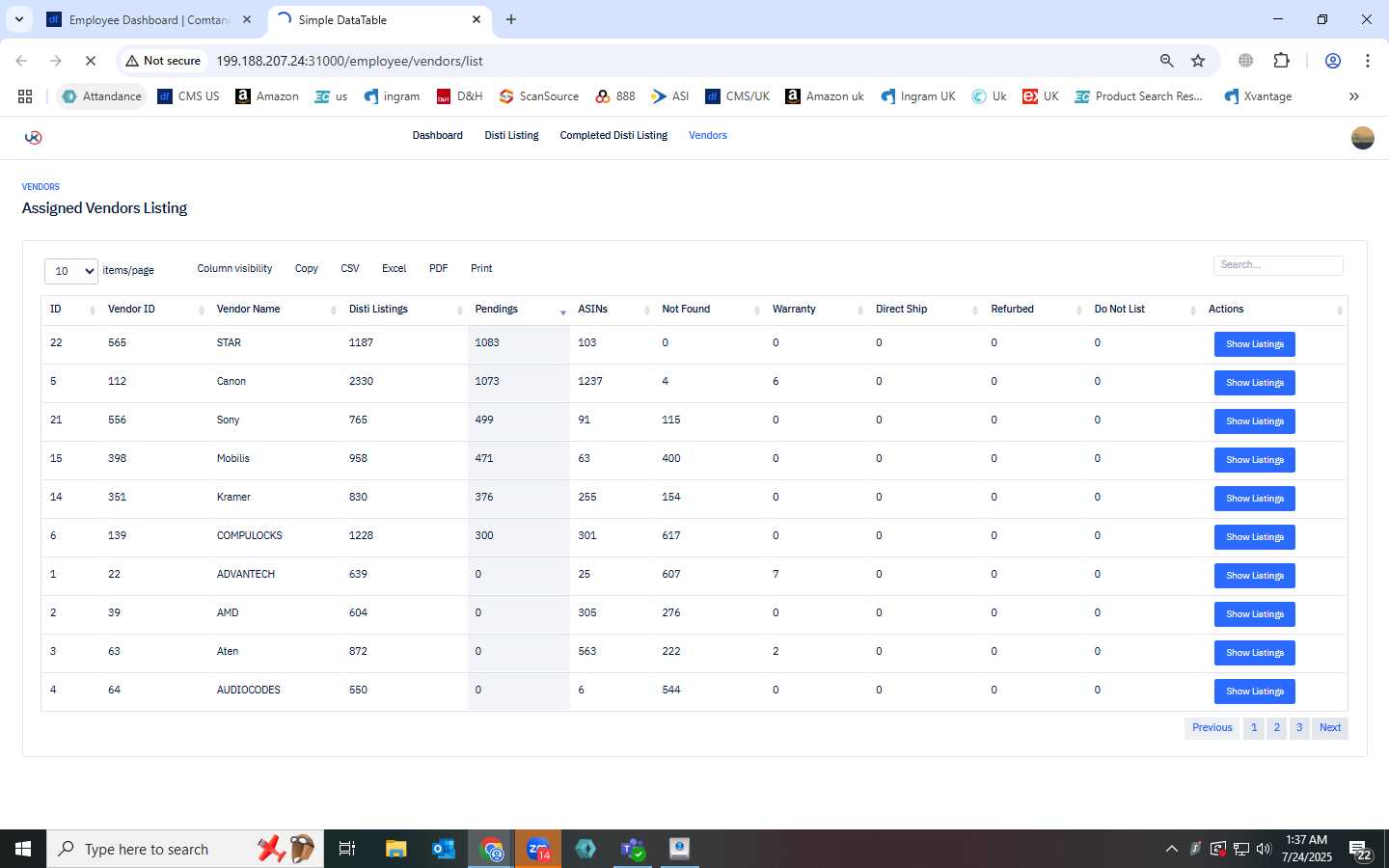Show Listings for AUDIOCODES vendor
Screen dimensions: 1389x868
1254,692
